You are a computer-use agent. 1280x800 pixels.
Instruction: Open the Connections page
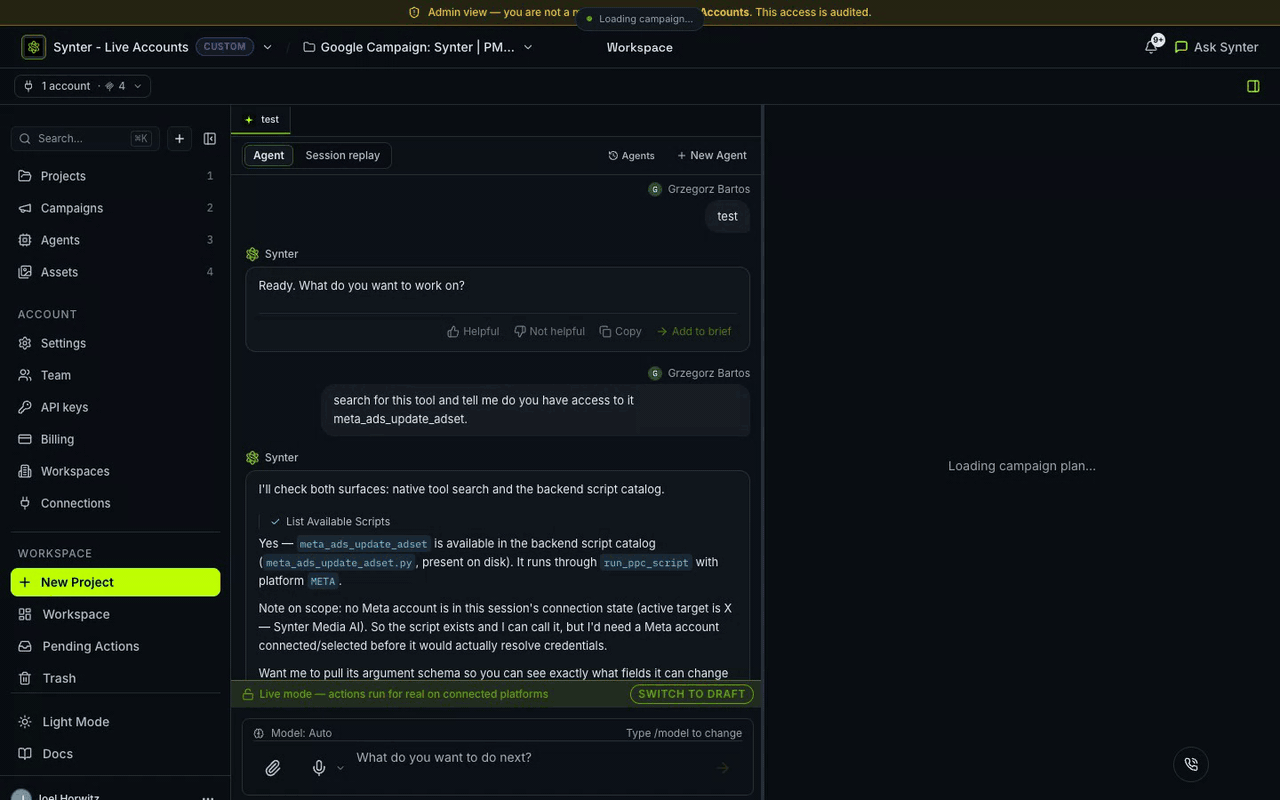click(x=115, y=503)
